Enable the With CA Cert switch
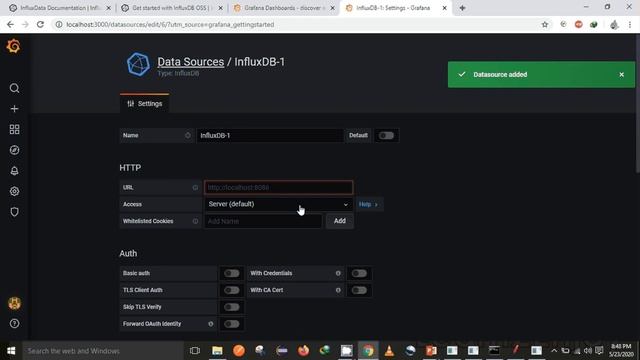The height and width of the screenshot is (360, 640). (x=359, y=290)
